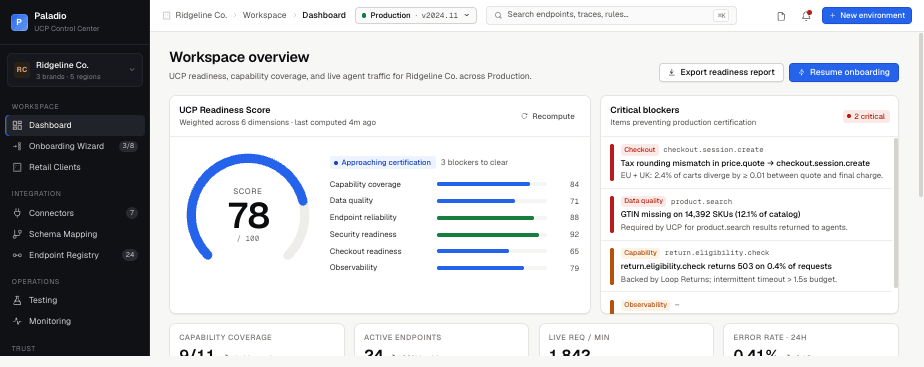Screen dimensions: 924x367
Task: Open the Production v2024.11 environment dropdown
Action: [416, 15]
